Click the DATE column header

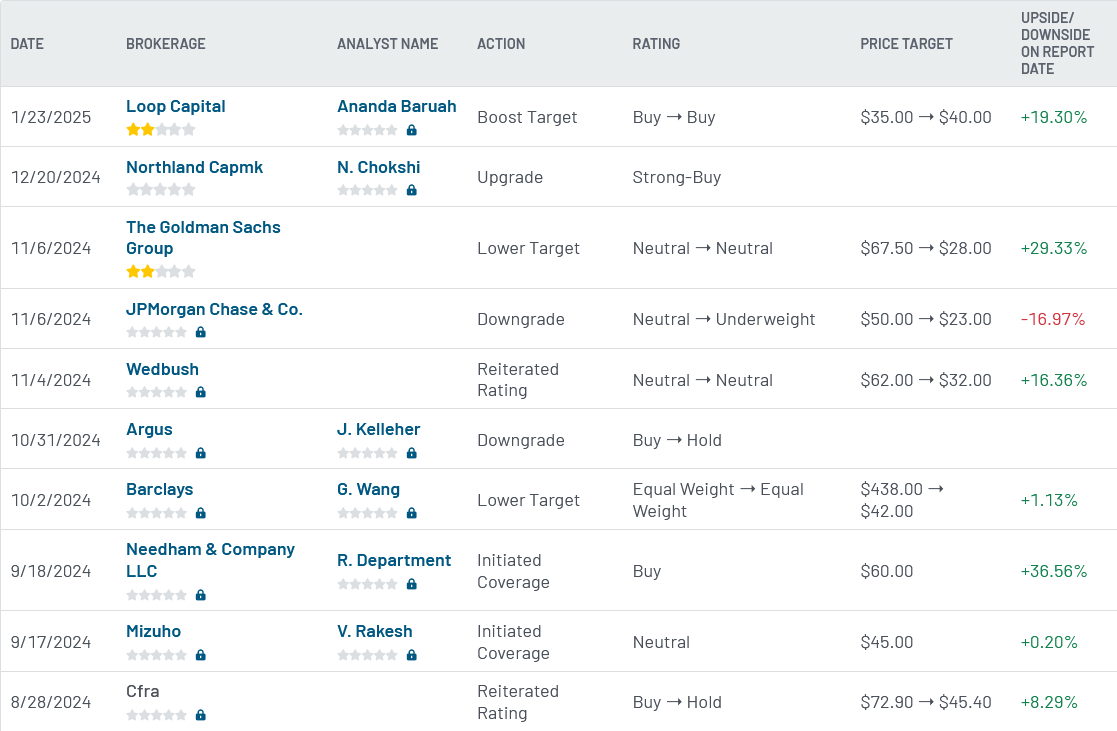point(27,43)
